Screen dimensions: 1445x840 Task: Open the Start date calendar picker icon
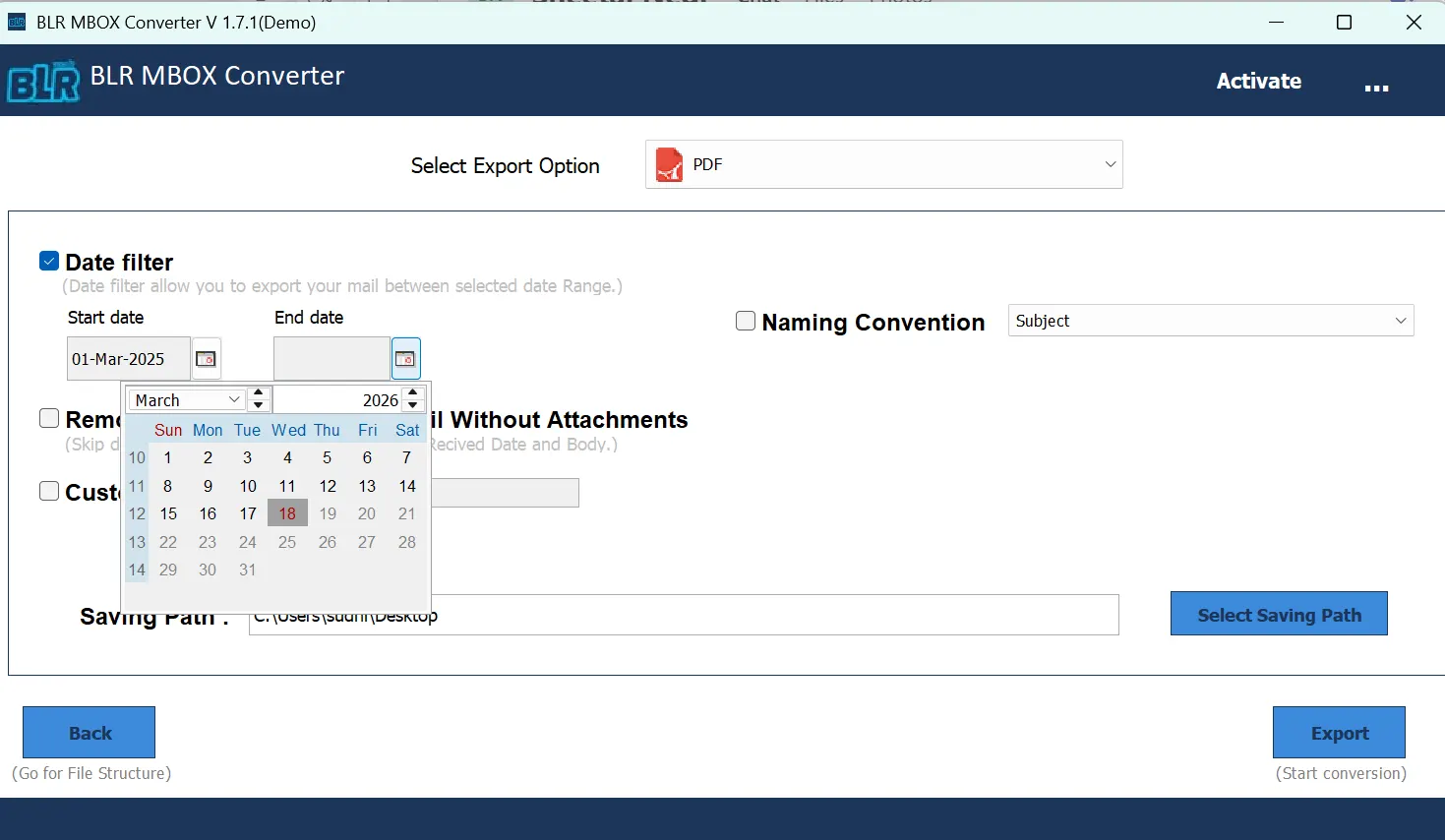click(x=206, y=359)
